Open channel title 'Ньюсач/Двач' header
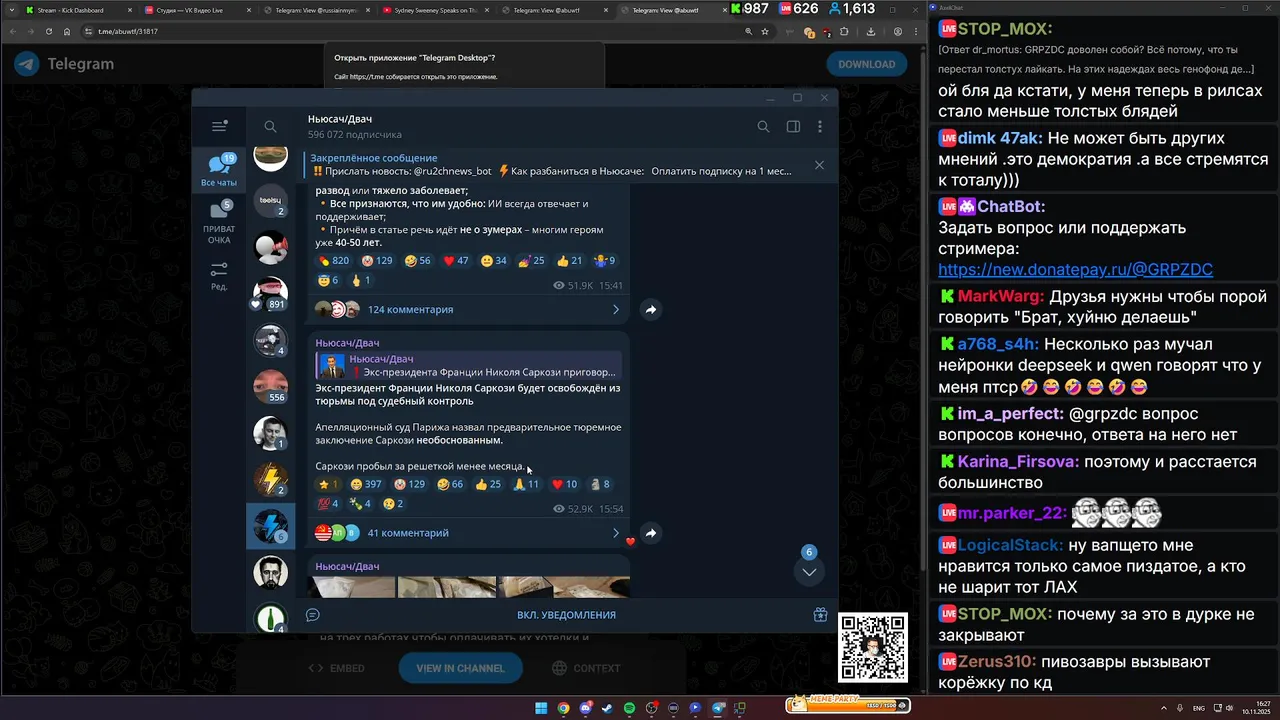 click(340, 119)
